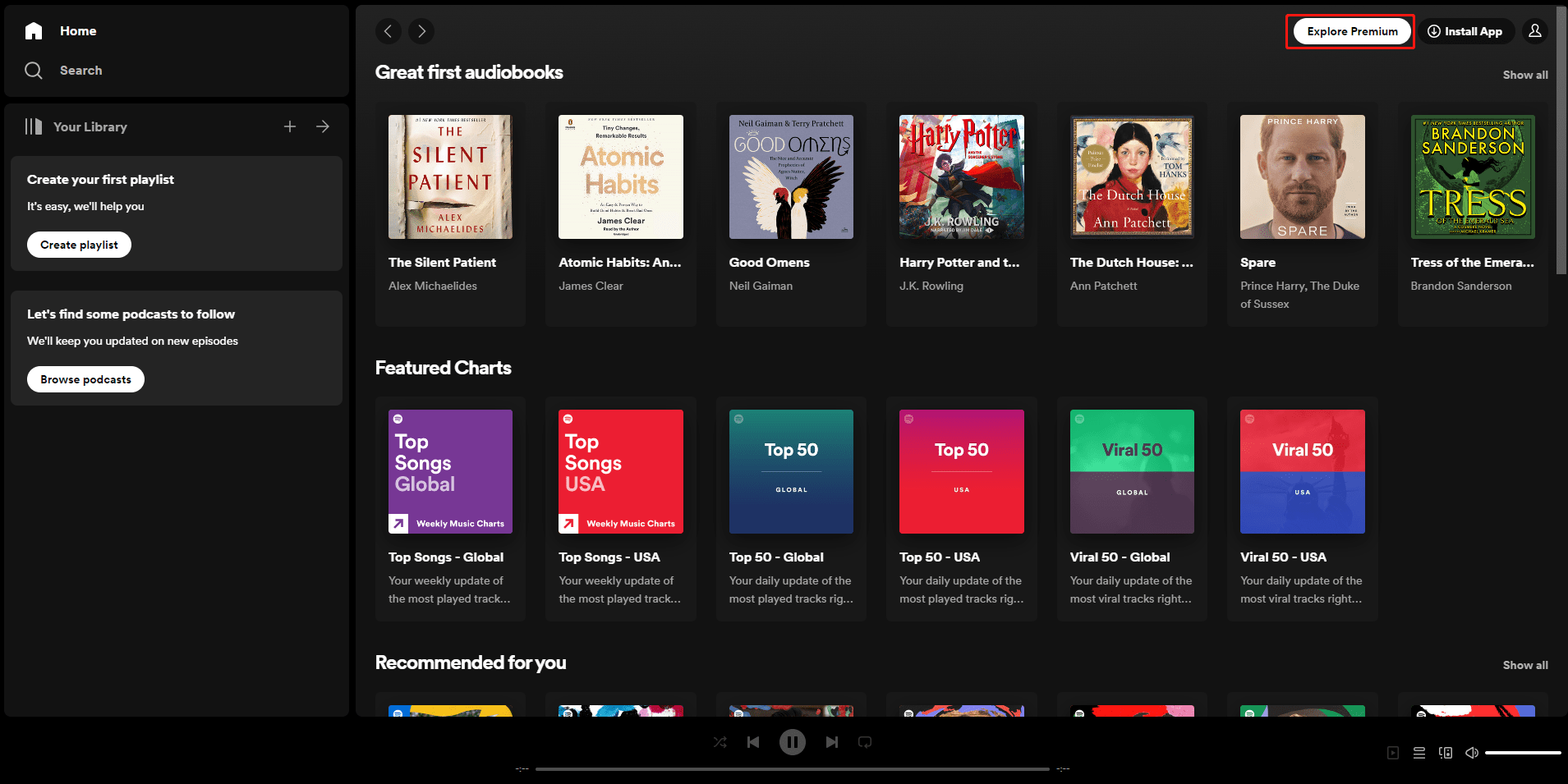Open Top 50 USA cover

tap(962, 471)
